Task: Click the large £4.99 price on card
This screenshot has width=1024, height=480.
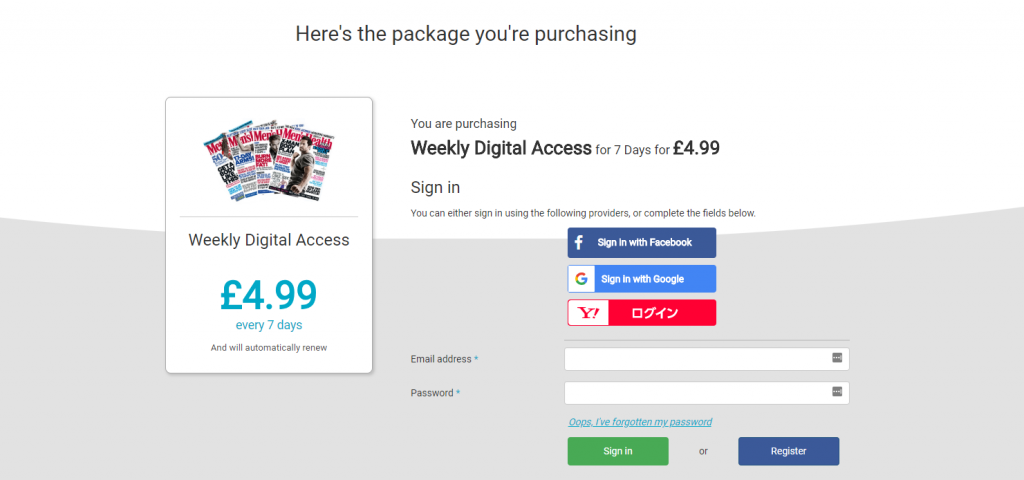Action: (x=268, y=294)
